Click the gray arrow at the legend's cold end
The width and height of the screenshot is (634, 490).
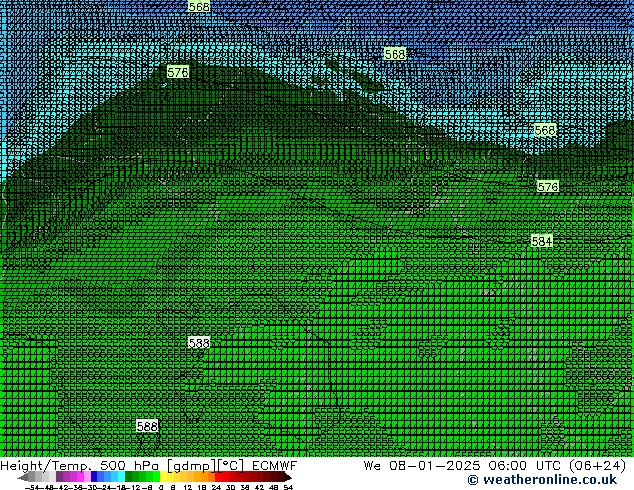[23, 477]
